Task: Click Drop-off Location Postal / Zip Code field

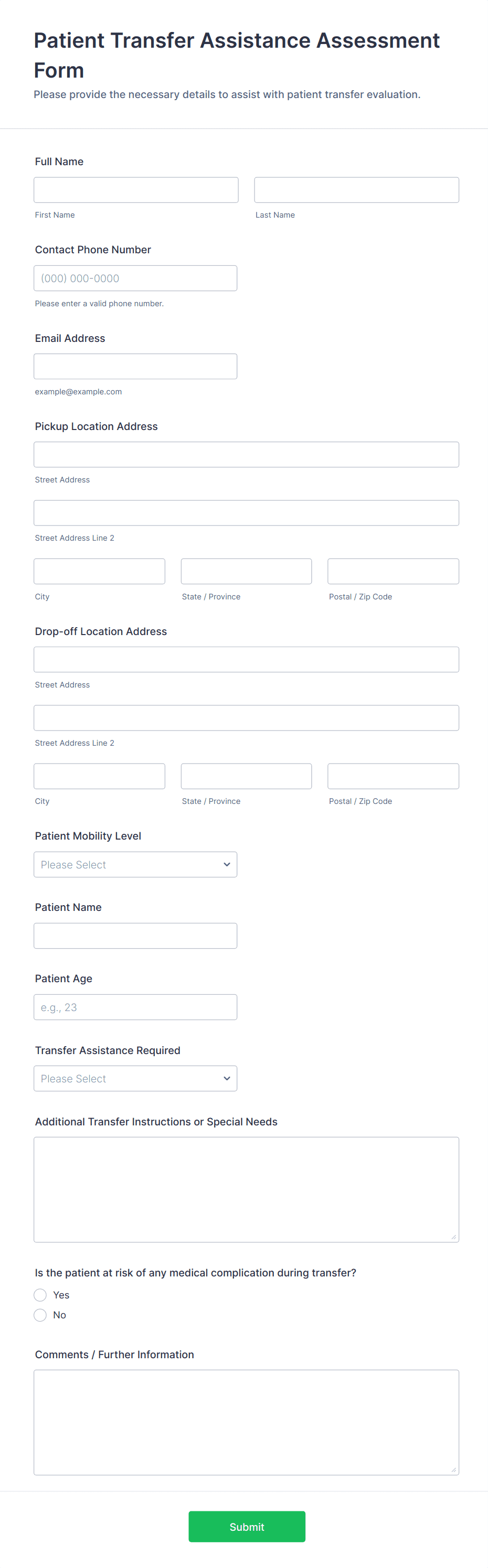Action: point(393,776)
